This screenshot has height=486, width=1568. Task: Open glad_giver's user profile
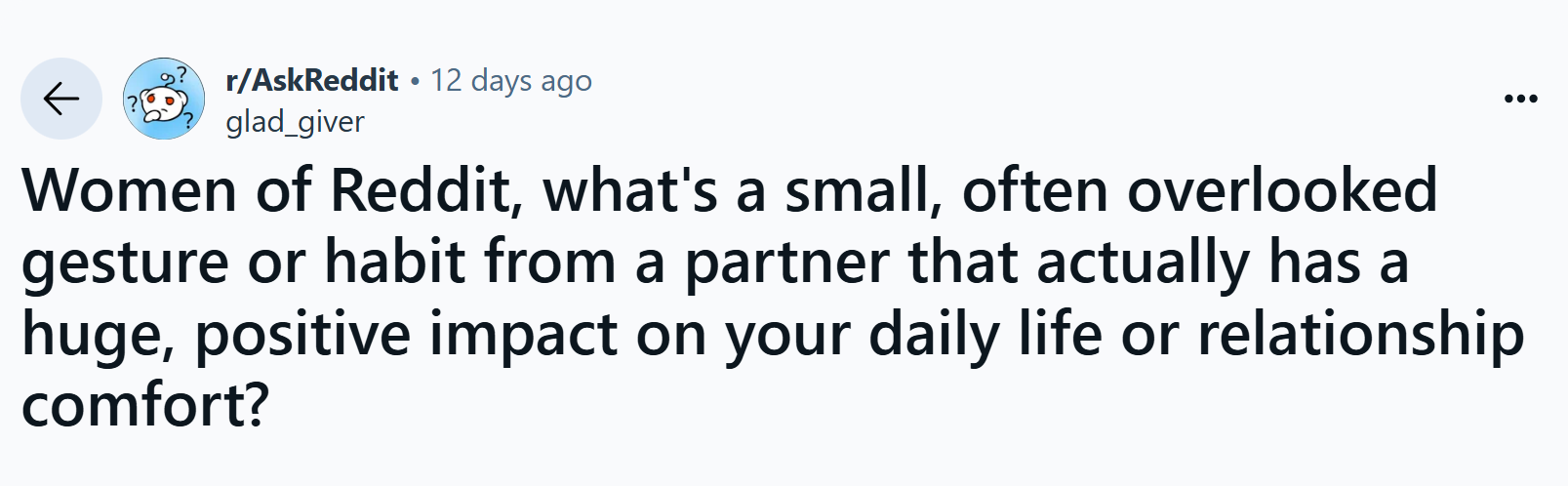(295, 122)
